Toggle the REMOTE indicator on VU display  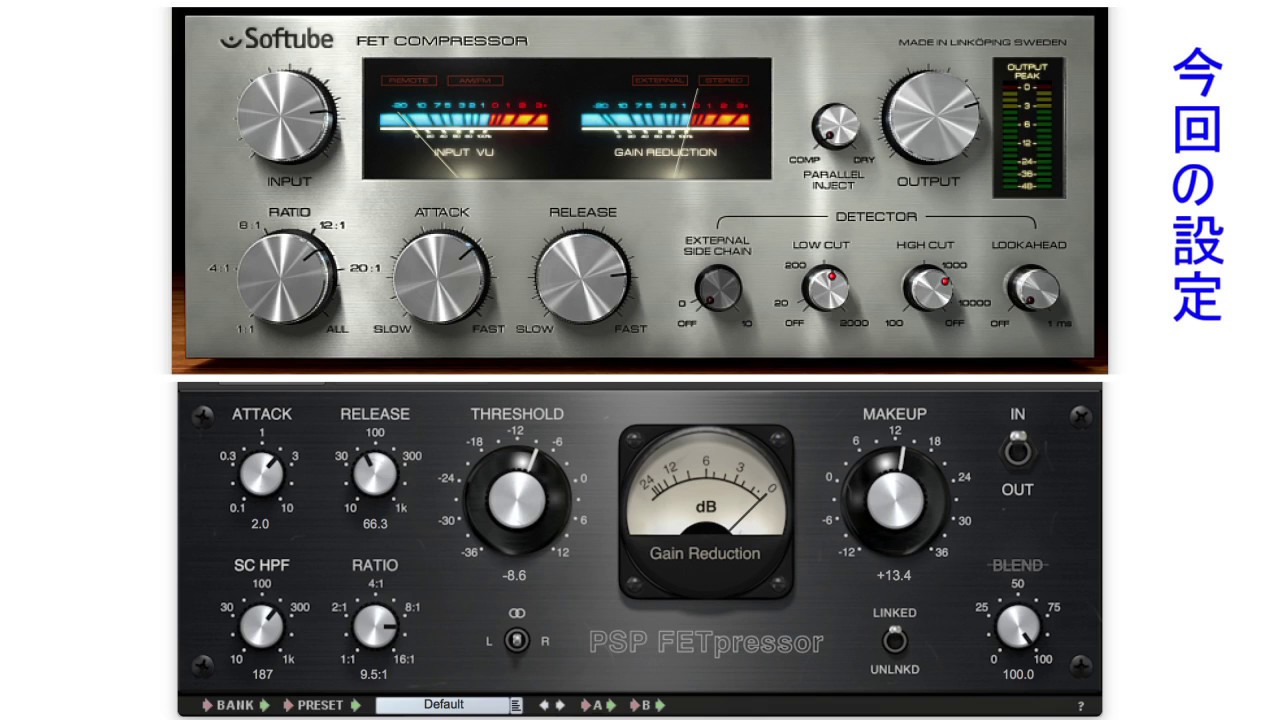pos(408,80)
